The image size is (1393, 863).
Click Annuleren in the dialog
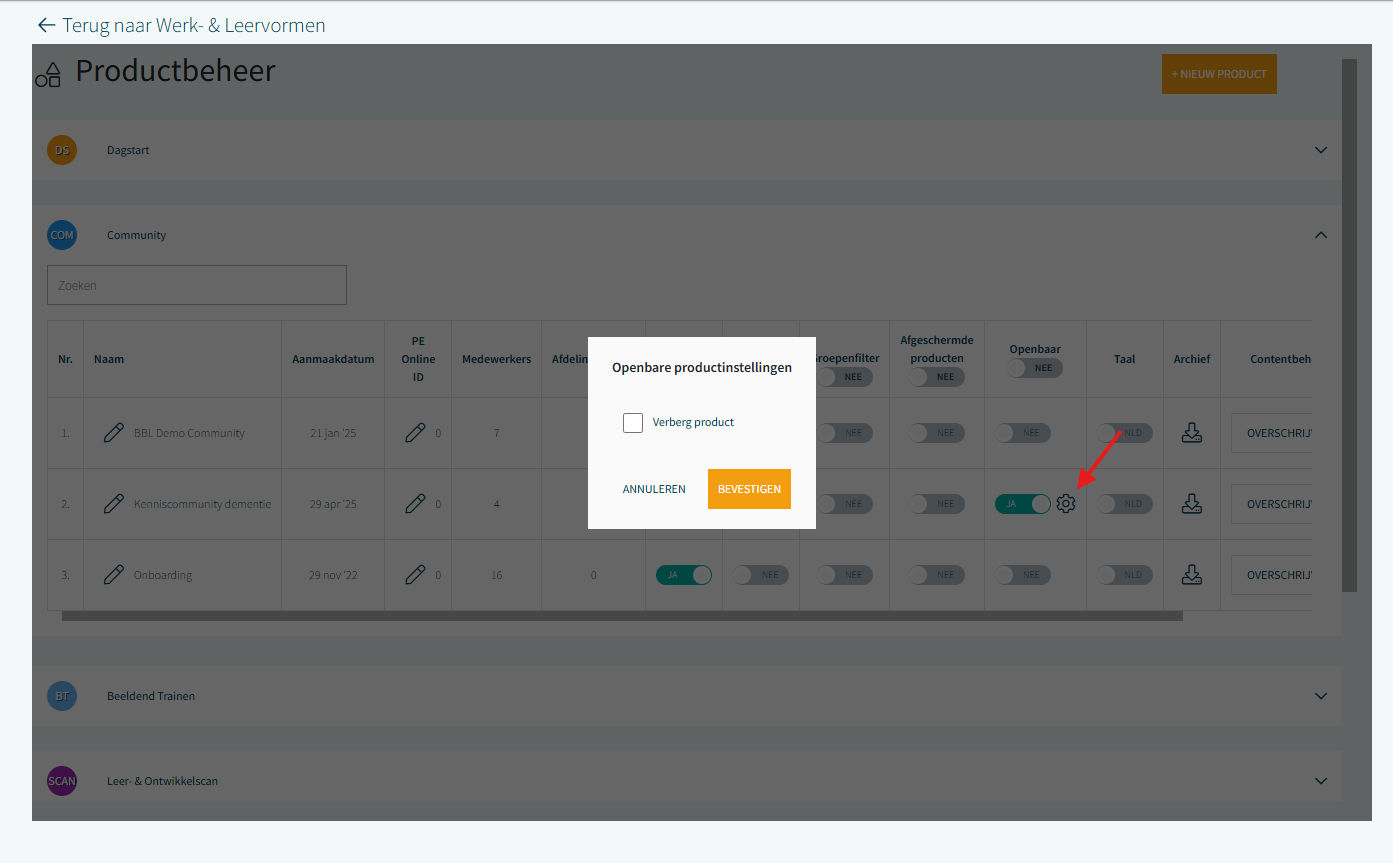click(x=654, y=489)
